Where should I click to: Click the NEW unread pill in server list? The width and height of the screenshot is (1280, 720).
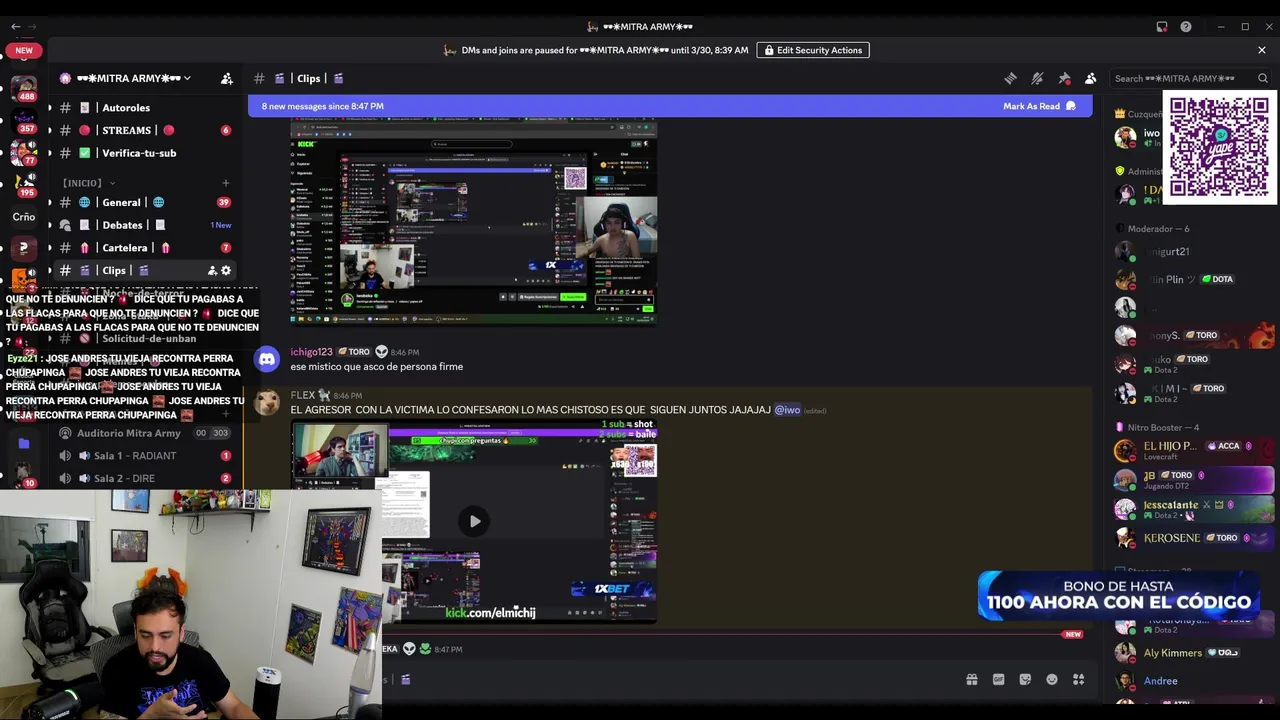coord(24,50)
